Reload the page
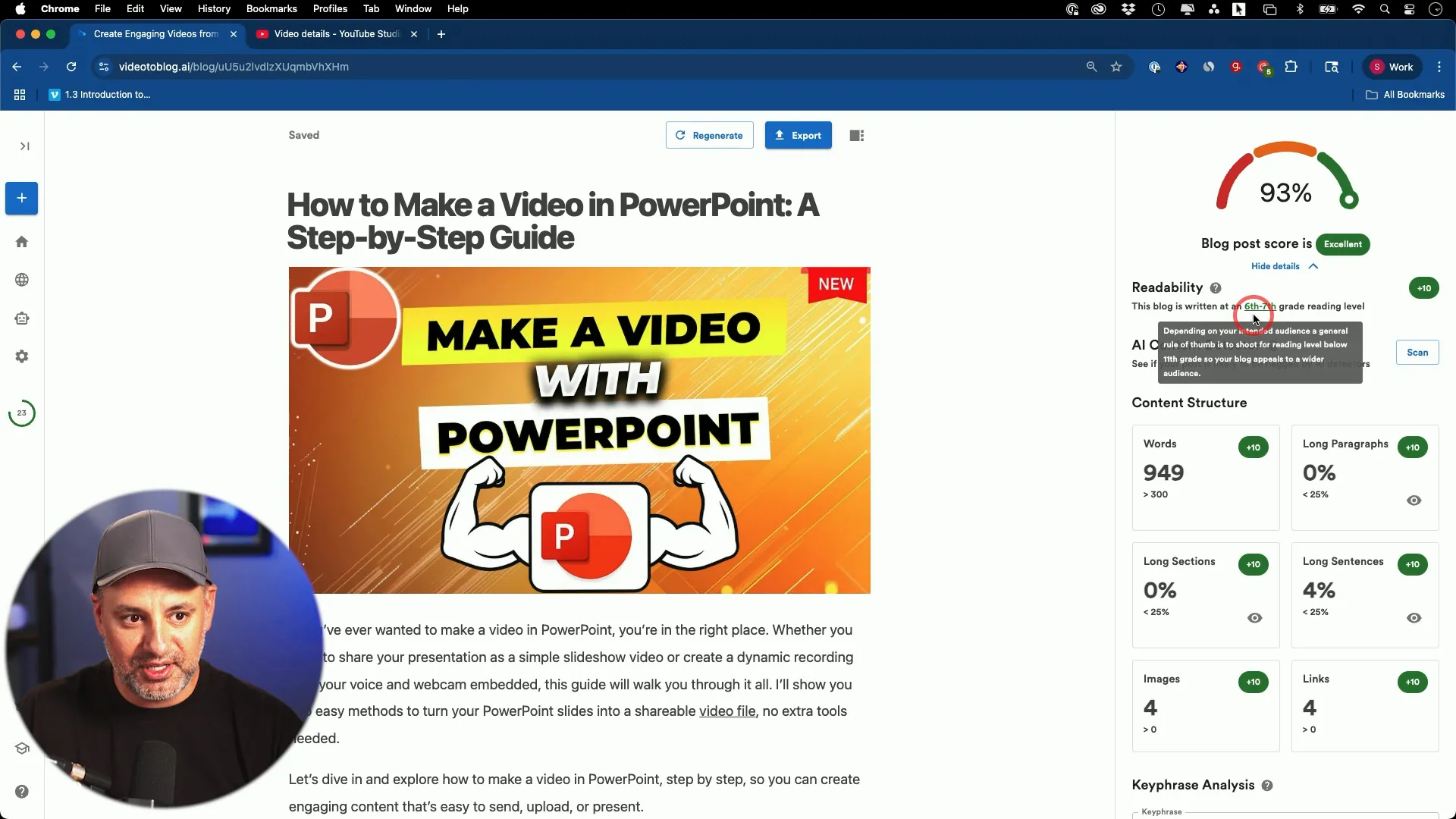 [x=71, y=67]
